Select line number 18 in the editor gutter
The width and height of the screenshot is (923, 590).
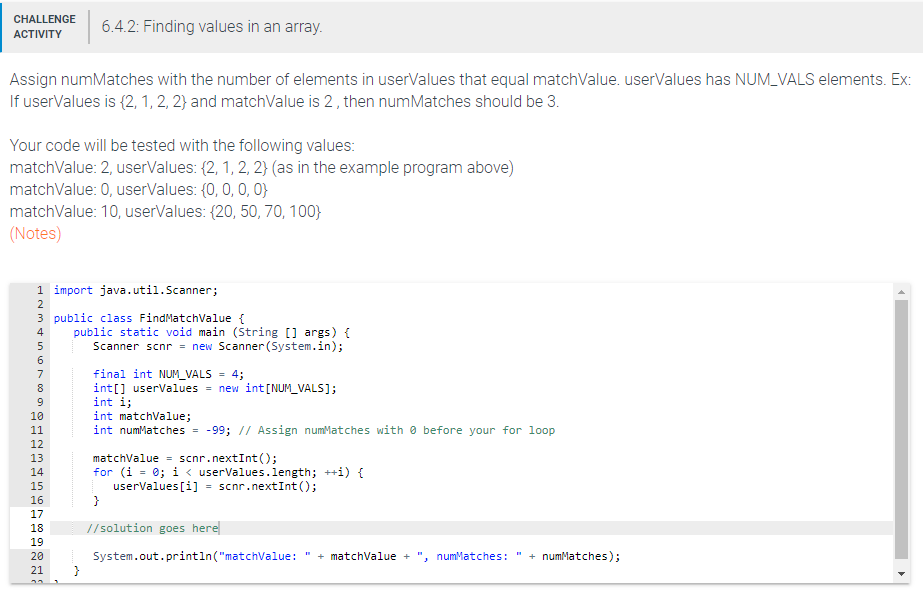coord(38,528)
